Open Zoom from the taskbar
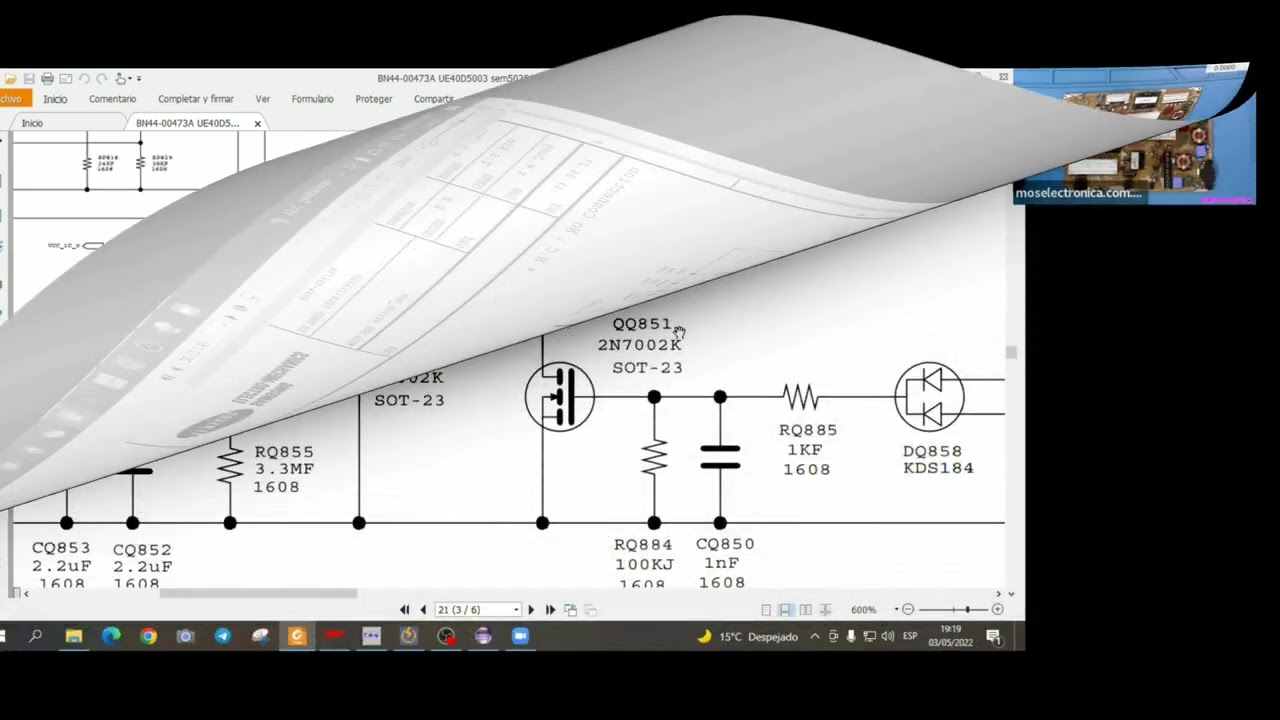This screenshot has width=1280, height=720. click(520, 636)
